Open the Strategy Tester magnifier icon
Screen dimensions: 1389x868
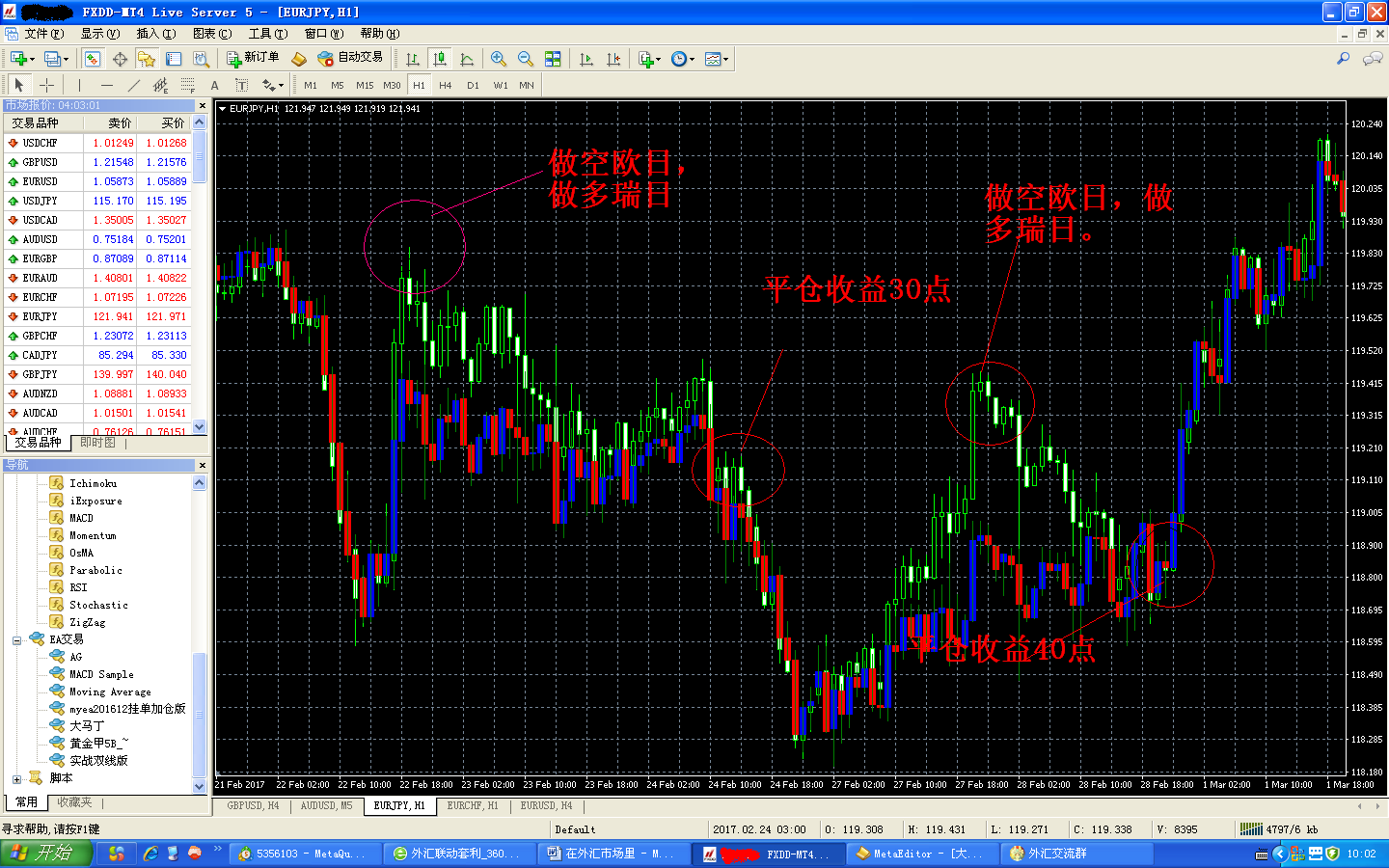tap(201, 59)
